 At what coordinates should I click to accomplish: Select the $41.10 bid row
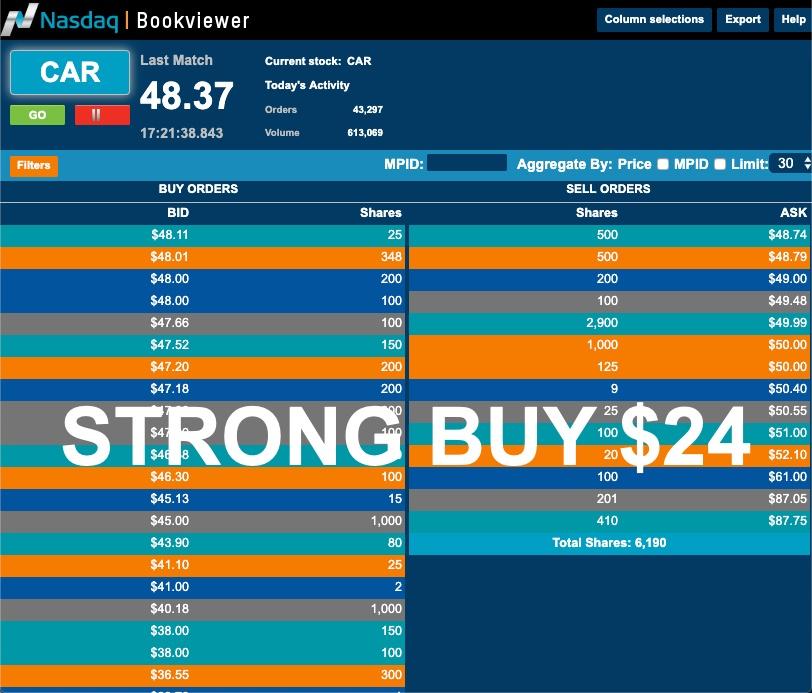click(202, 565)
